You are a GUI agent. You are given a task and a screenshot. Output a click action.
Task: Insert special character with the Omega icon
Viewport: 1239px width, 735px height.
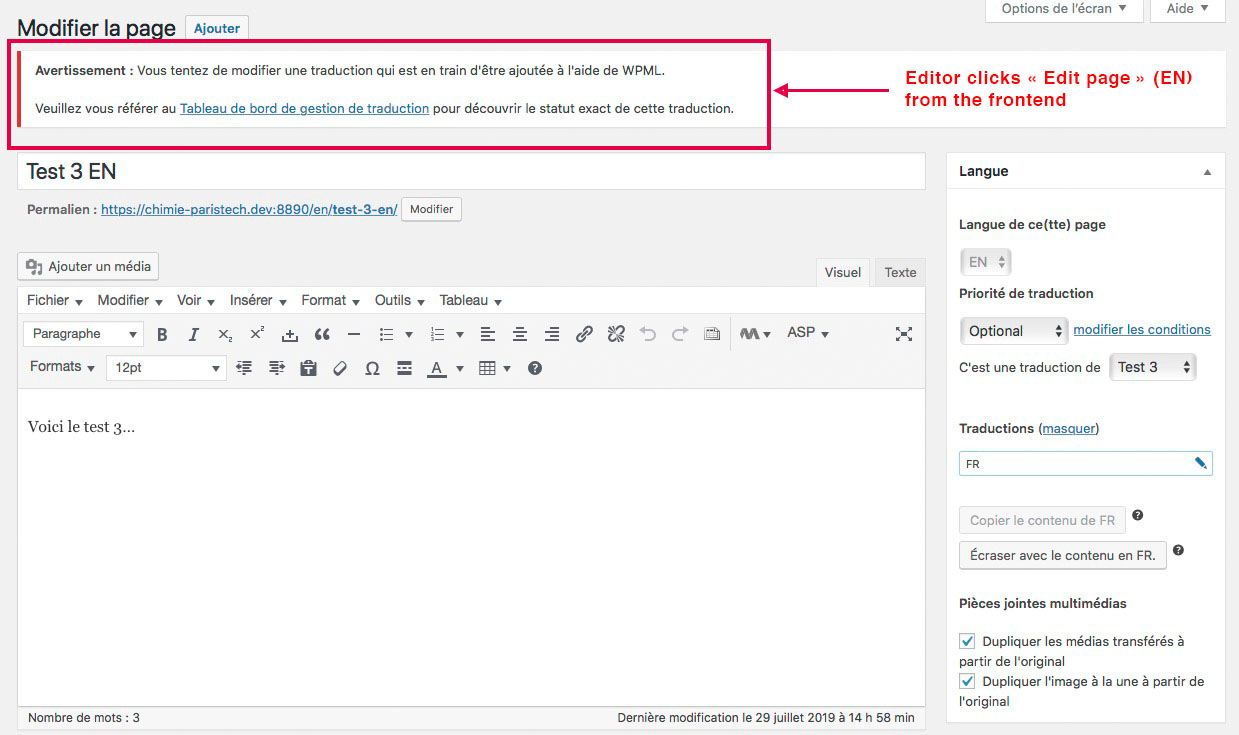tap(372, 368)
